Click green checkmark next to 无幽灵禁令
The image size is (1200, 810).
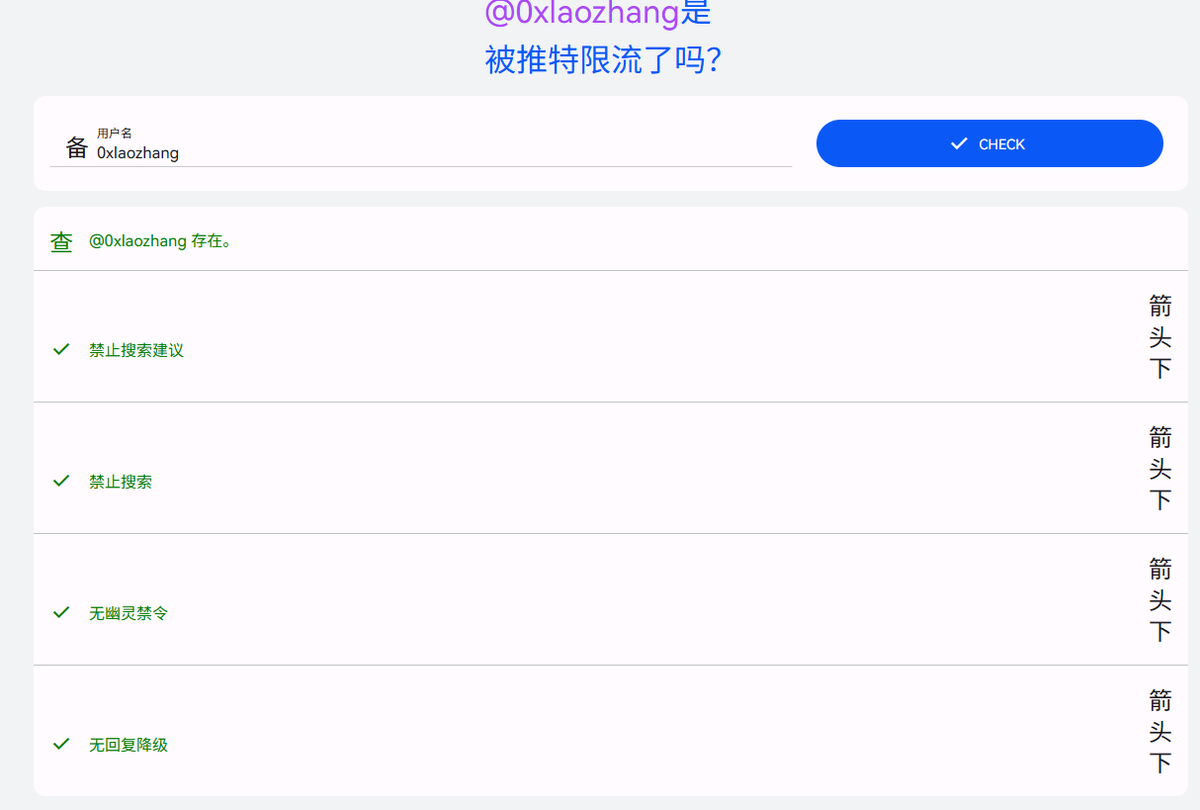[61, 612]
